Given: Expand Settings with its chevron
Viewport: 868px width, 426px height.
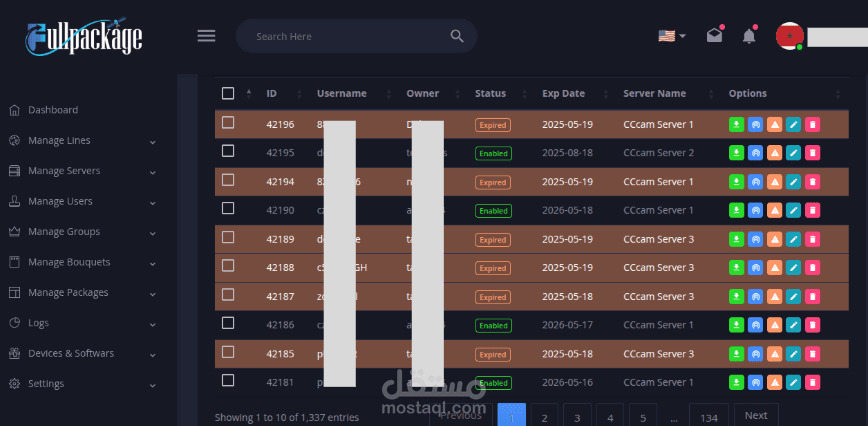Looking at the screenshot, I should pyautogui.click(x=152, y=386).
